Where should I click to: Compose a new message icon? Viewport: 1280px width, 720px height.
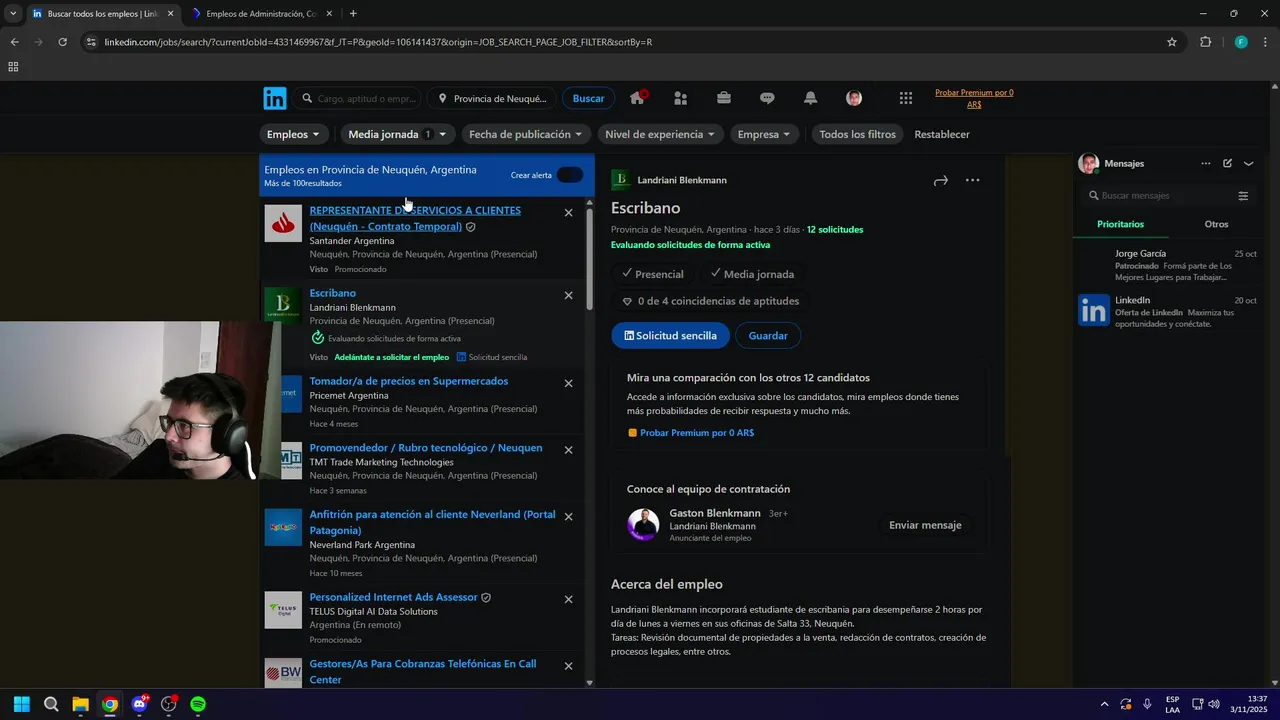pyautogui.click(x=1227, y=163)
